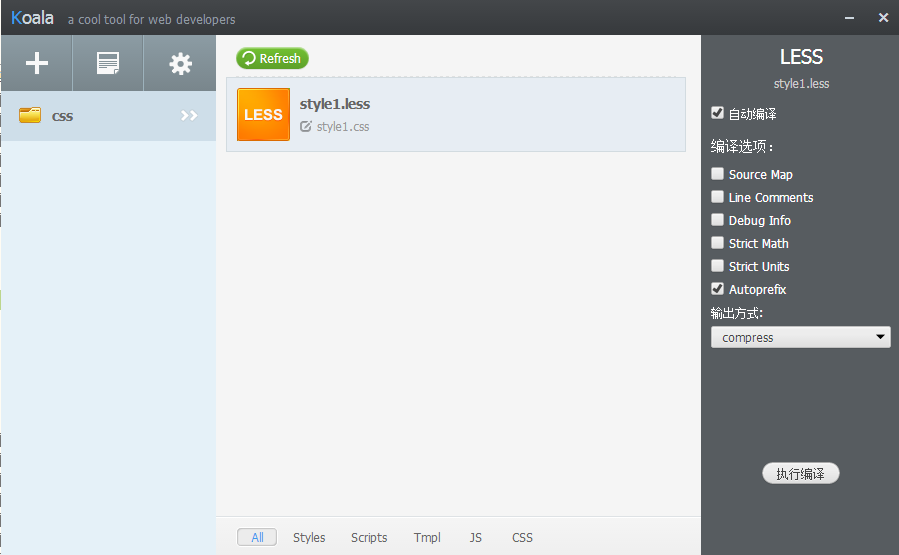This screenshot has height=555, width=899.
Task: Enable the Line Comments checkbox
Action: [717, 197]
